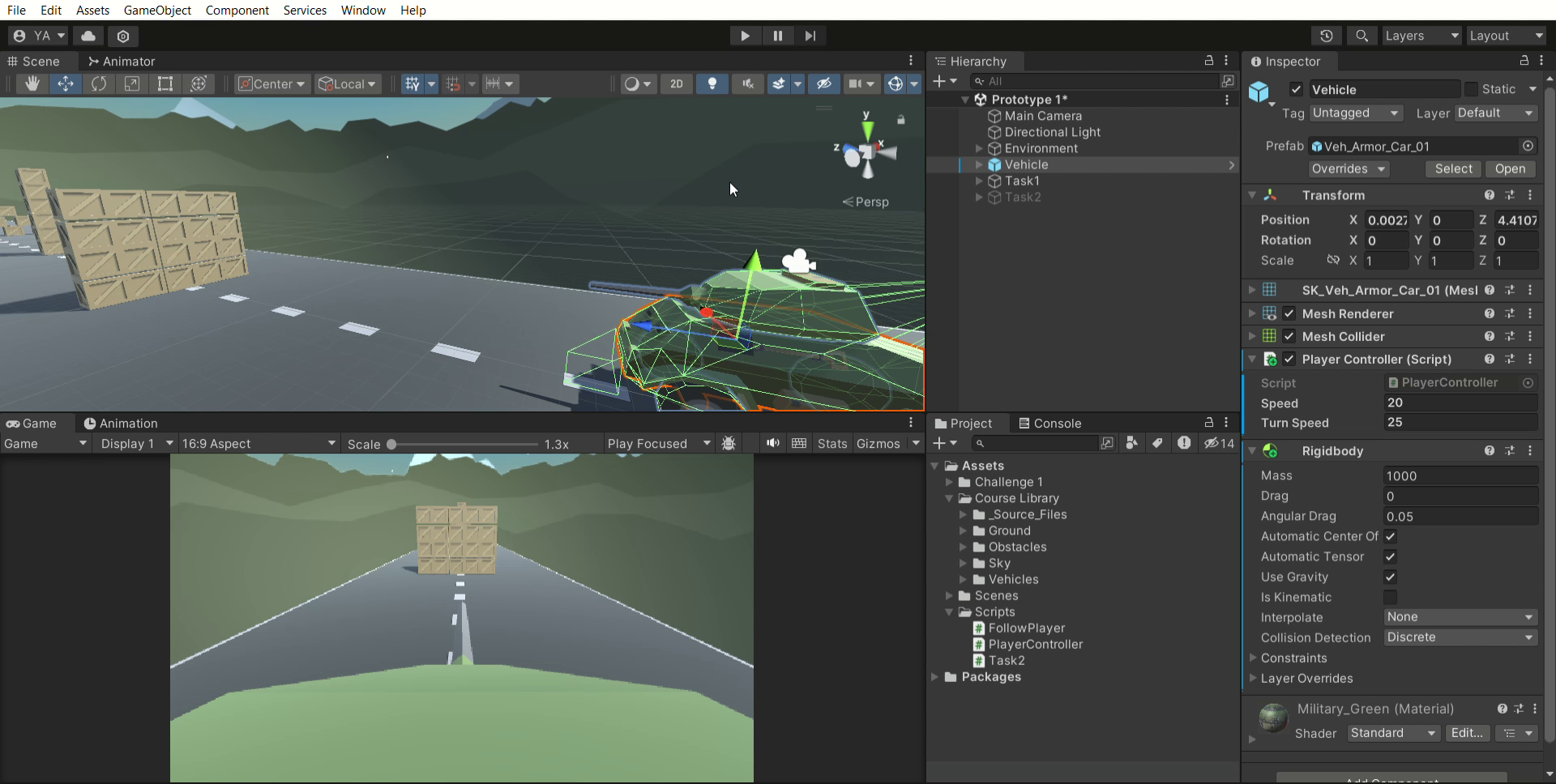Open Undo History icon
This screenshot has width=1556, height=784.
[x=1326, y=36]
